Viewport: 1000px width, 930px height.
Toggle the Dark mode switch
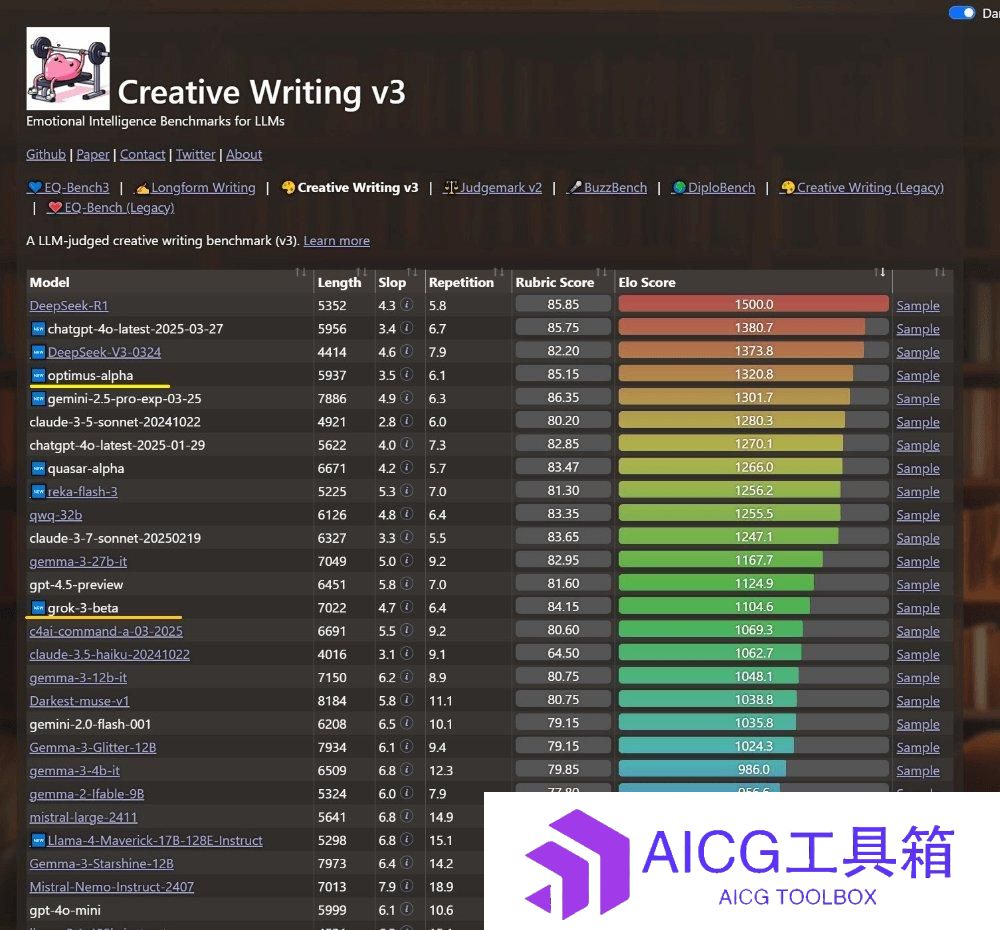[962, 13]
